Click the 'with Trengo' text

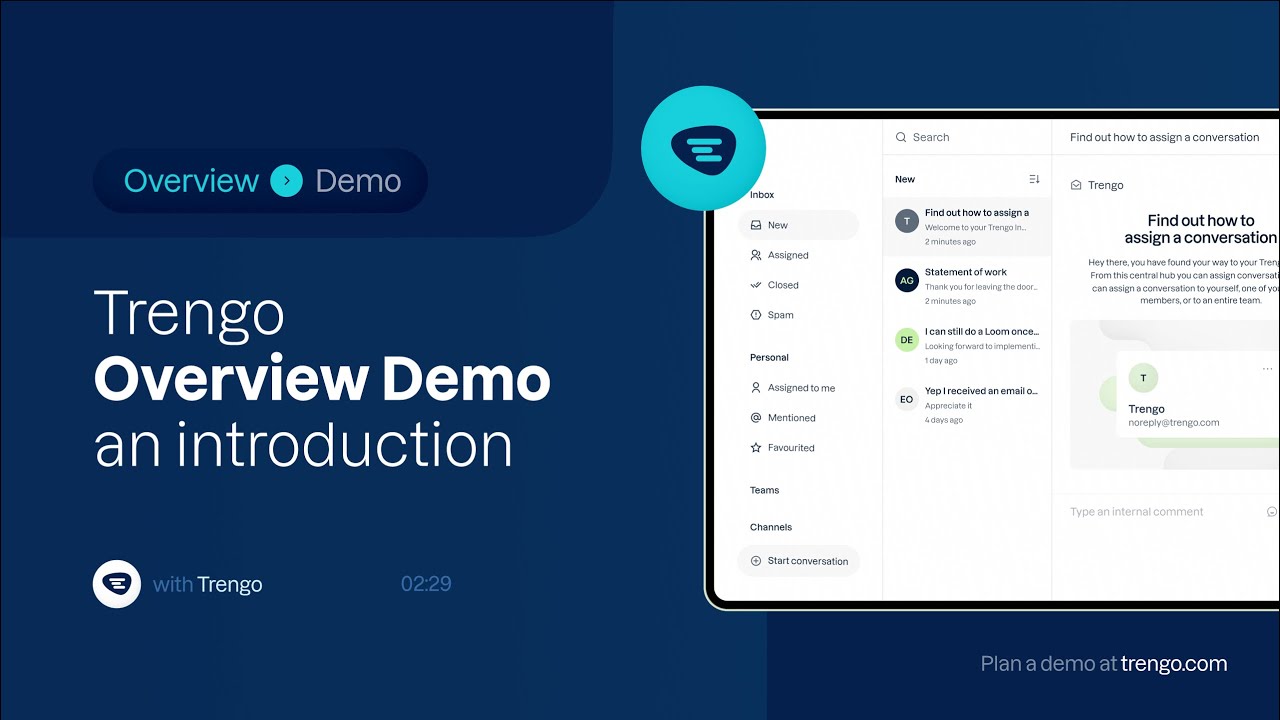(x=208, y=584)
